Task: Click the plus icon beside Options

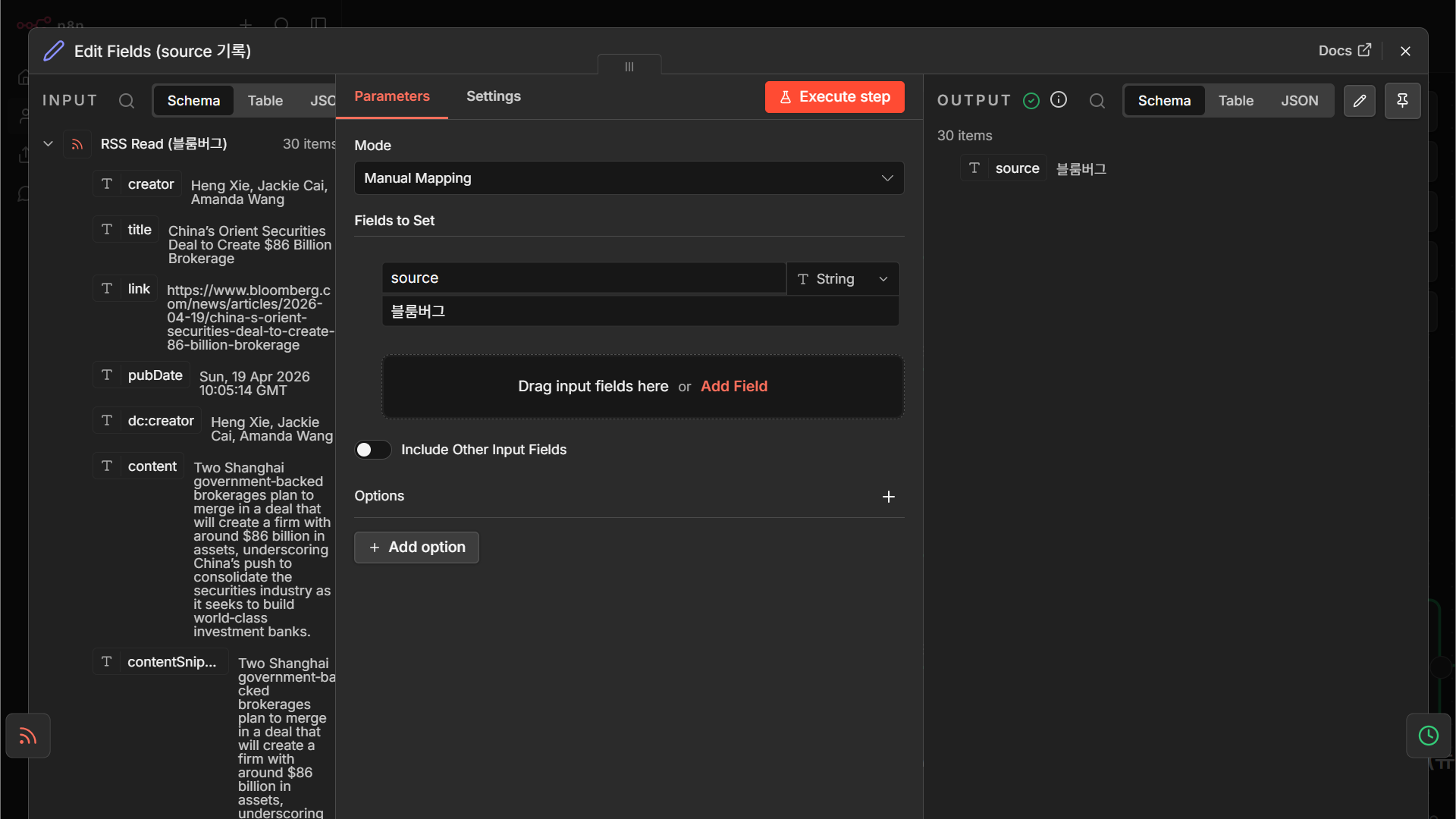Action: (x=889, y=497)
